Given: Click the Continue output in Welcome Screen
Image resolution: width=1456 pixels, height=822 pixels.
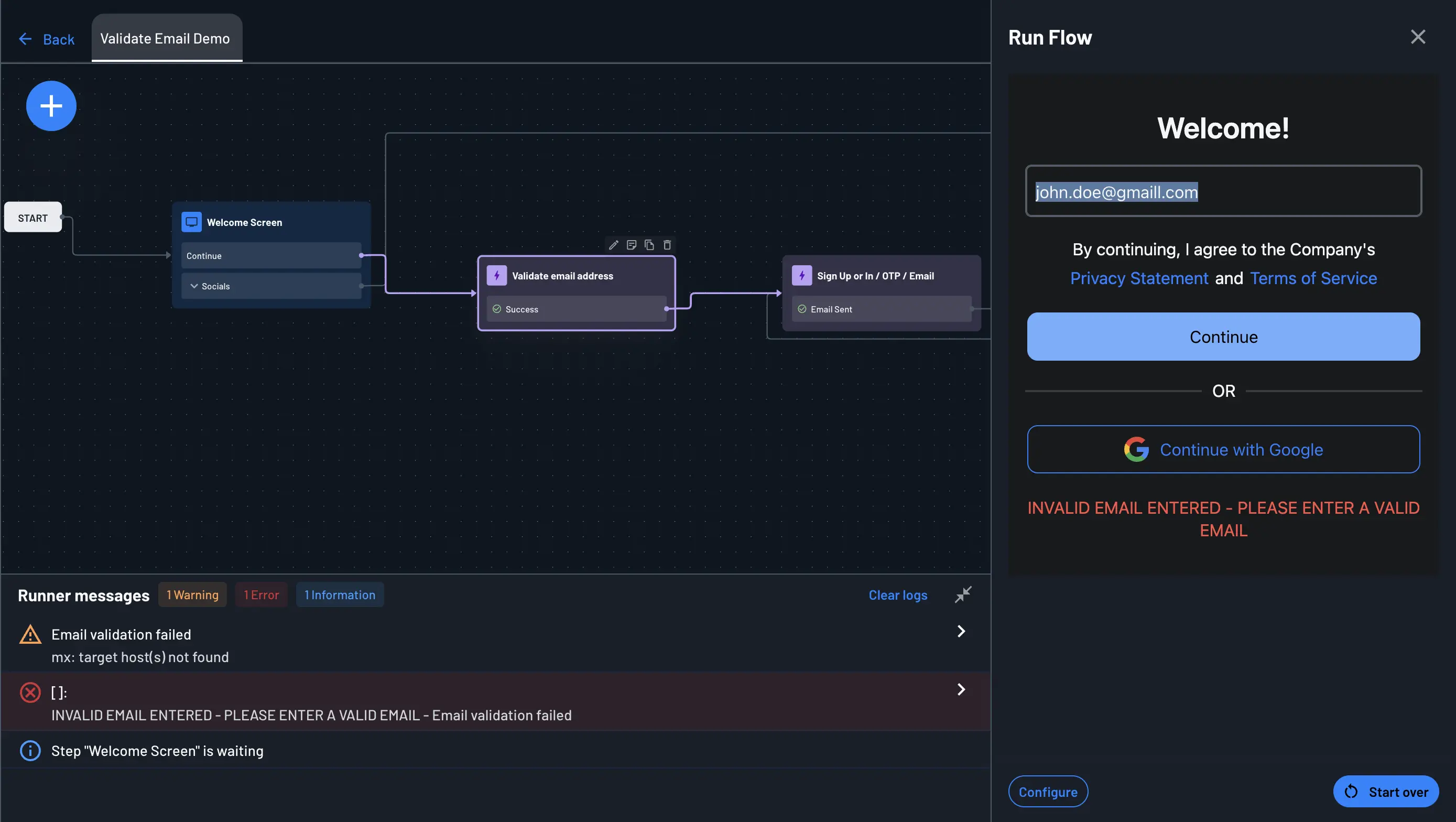Looking at the screenshot, I should pyautogui.click(x=271, y=255).
